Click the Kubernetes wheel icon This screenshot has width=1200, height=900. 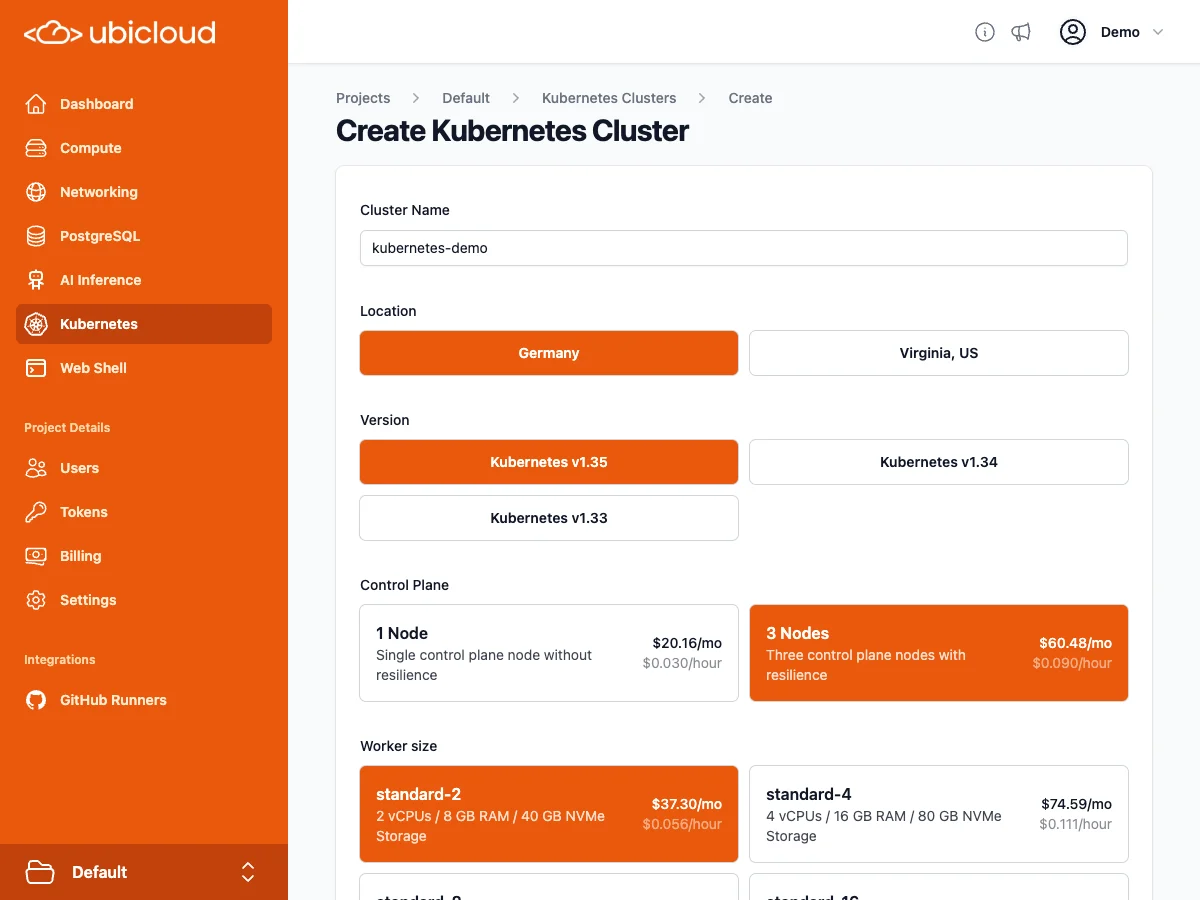tap(36, 324)
